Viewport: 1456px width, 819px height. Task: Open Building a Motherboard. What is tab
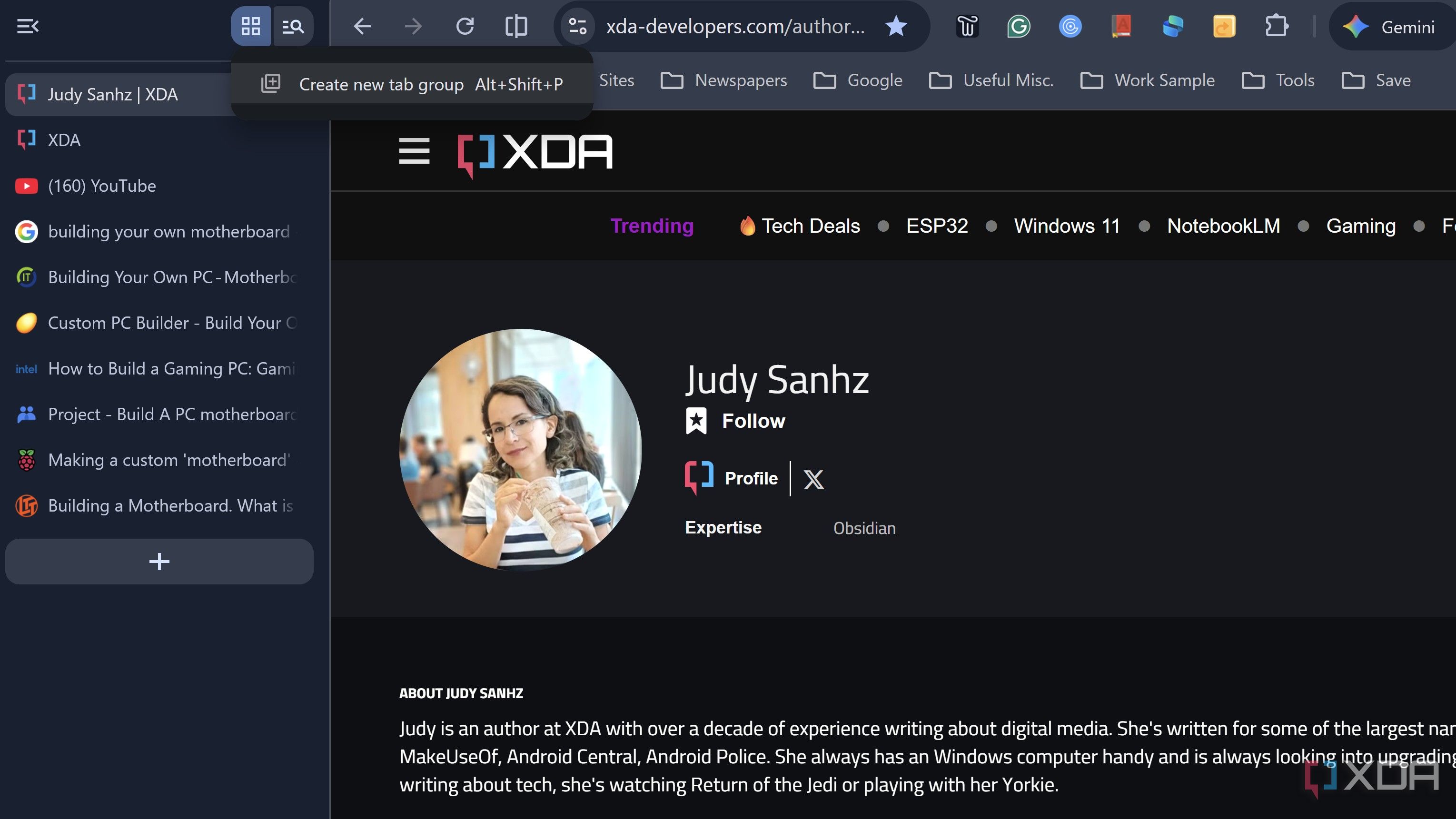coord(159,505)
